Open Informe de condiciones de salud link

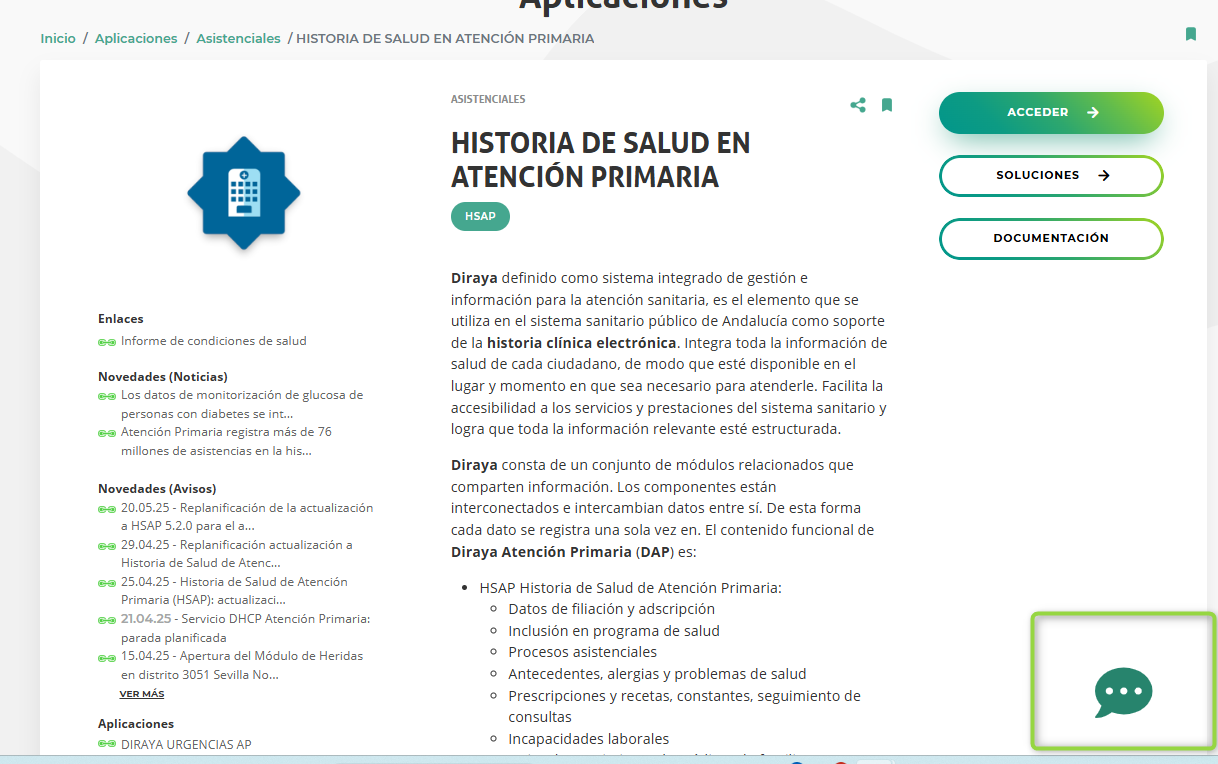click(214, 341)
